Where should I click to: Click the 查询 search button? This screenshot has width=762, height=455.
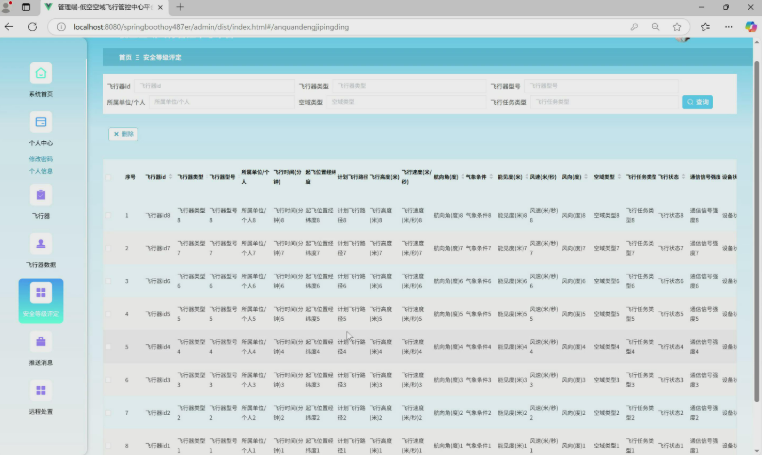pos(697,102)
